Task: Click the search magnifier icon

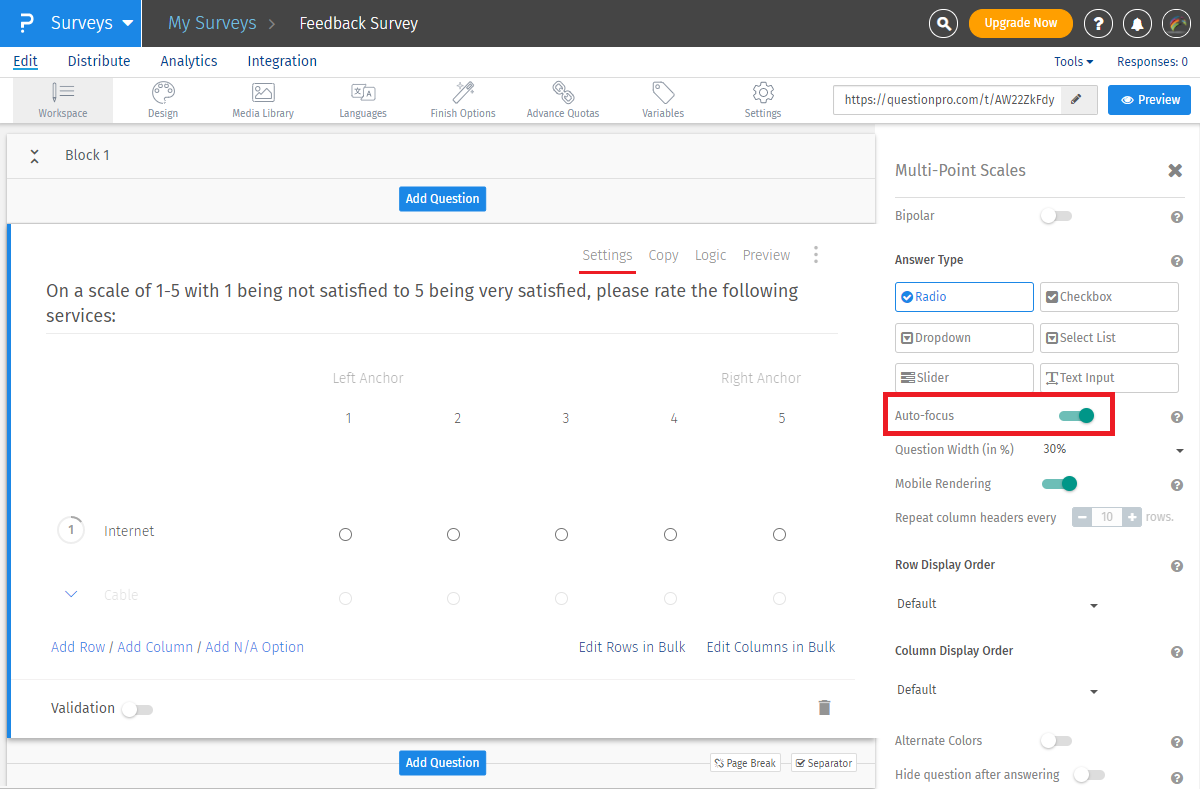Action: (942, 23)
